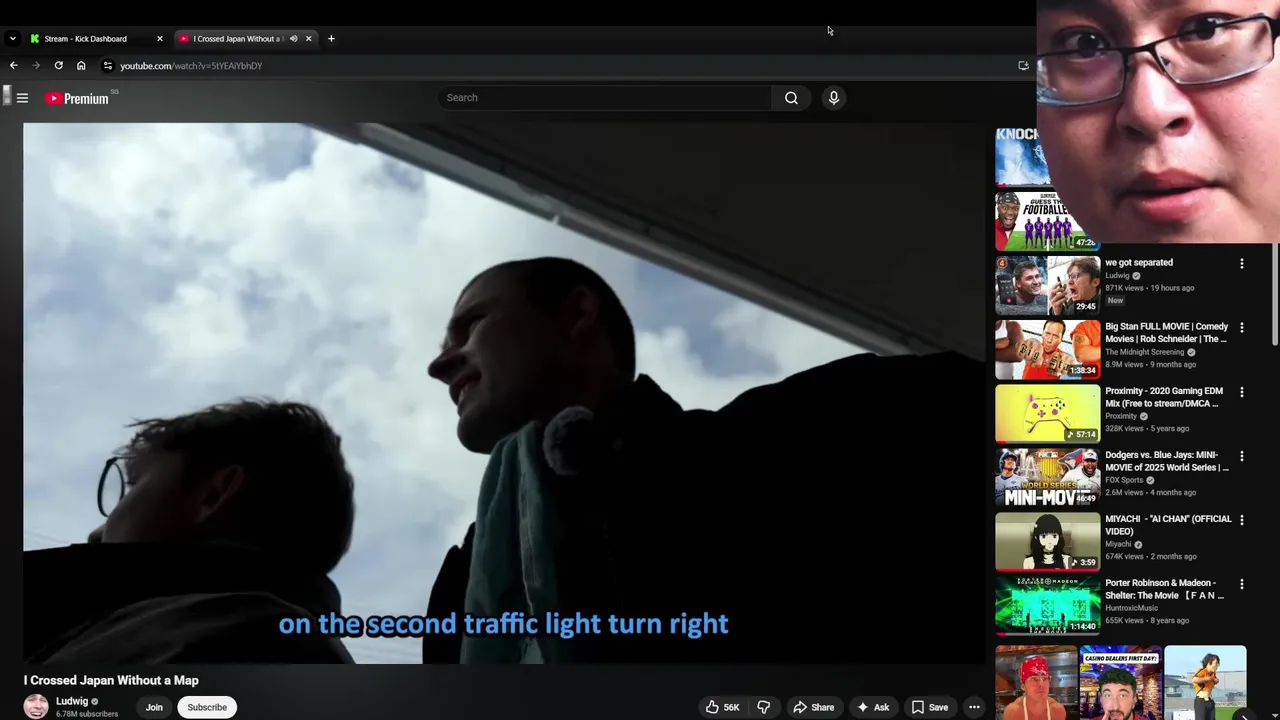Screen dimensions: 1280x720
Task: Reload the page with refresh icon
Action: point(58,66)
